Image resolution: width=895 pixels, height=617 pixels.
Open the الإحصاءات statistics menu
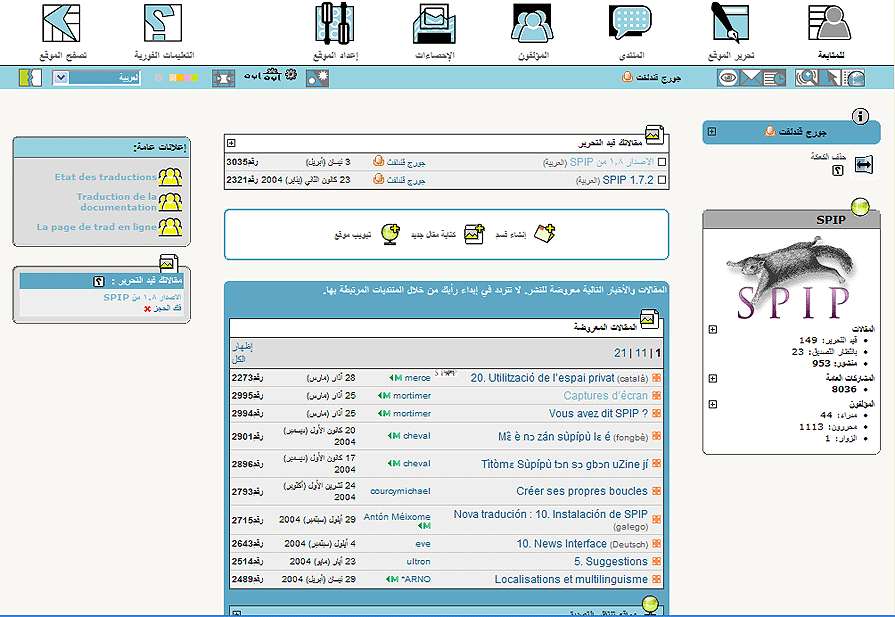[435, 31]
